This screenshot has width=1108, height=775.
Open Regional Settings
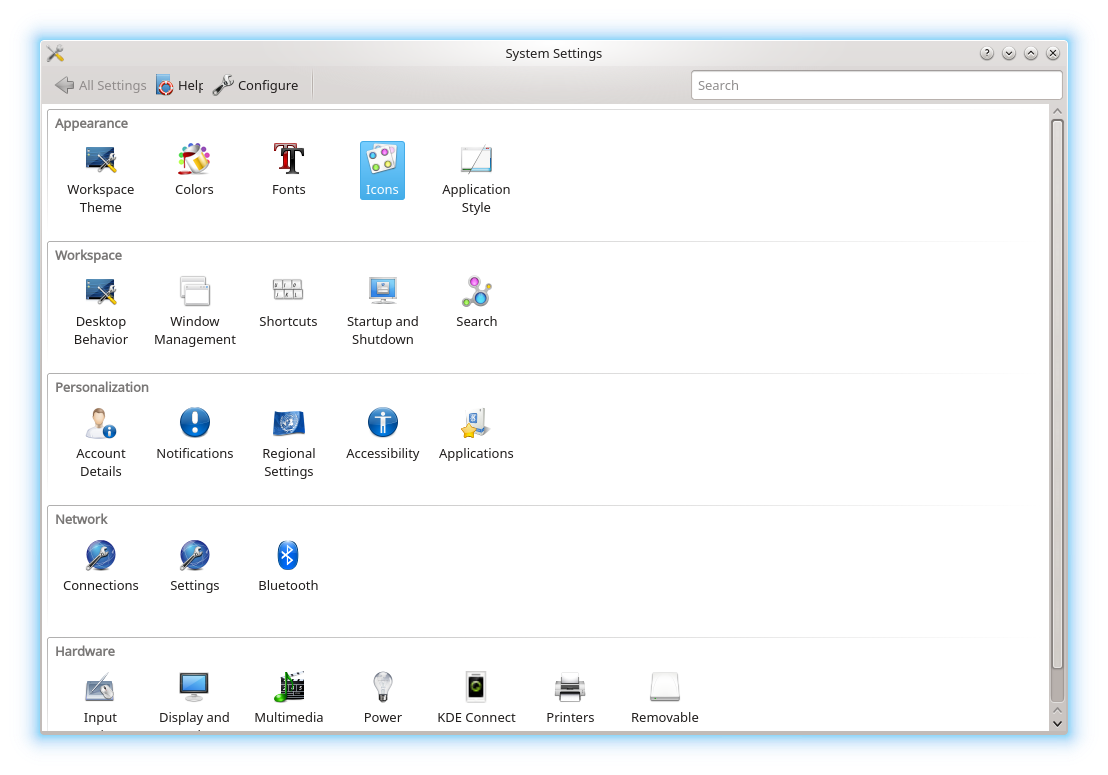[x=288, y=432]
